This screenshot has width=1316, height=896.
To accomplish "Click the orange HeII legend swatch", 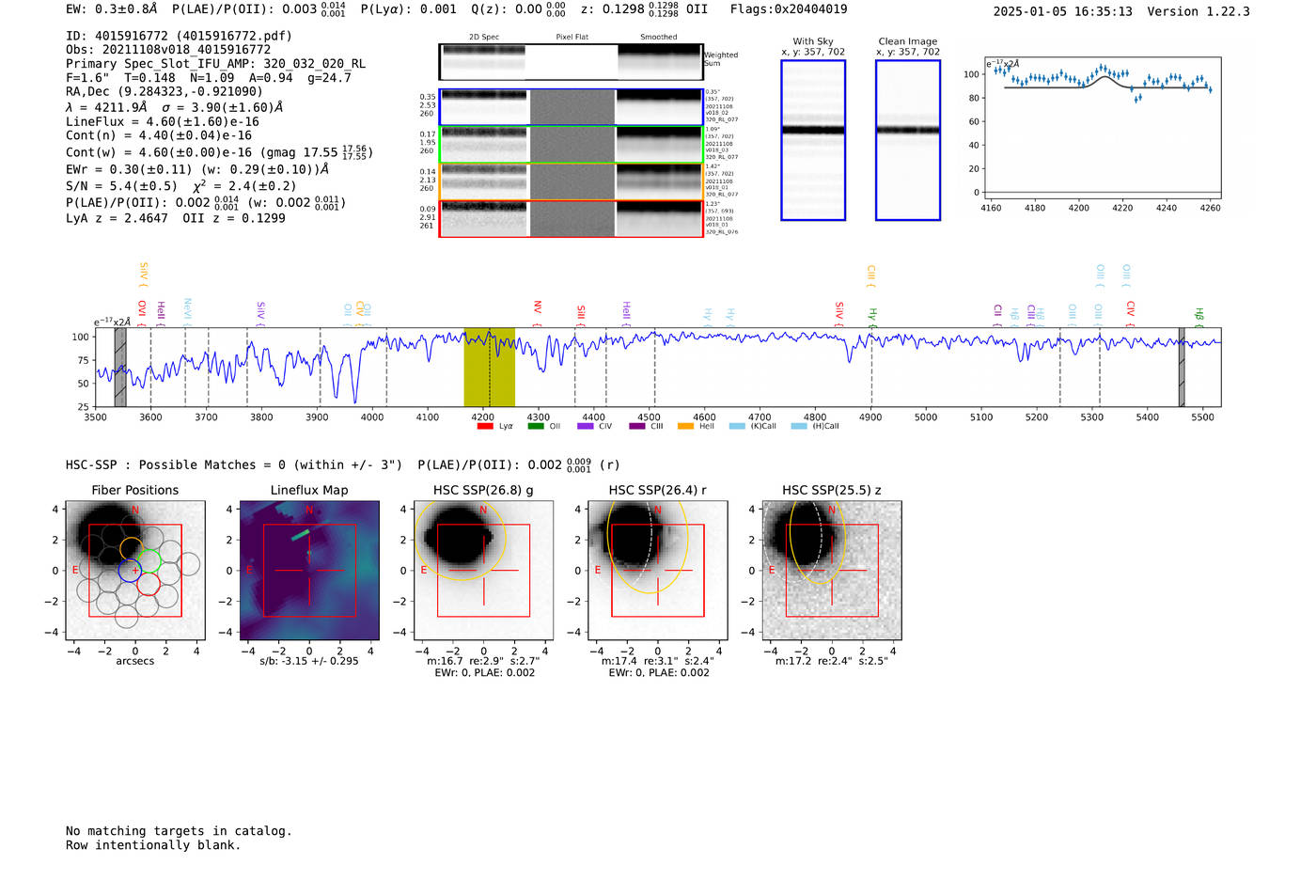I will 686,427.
